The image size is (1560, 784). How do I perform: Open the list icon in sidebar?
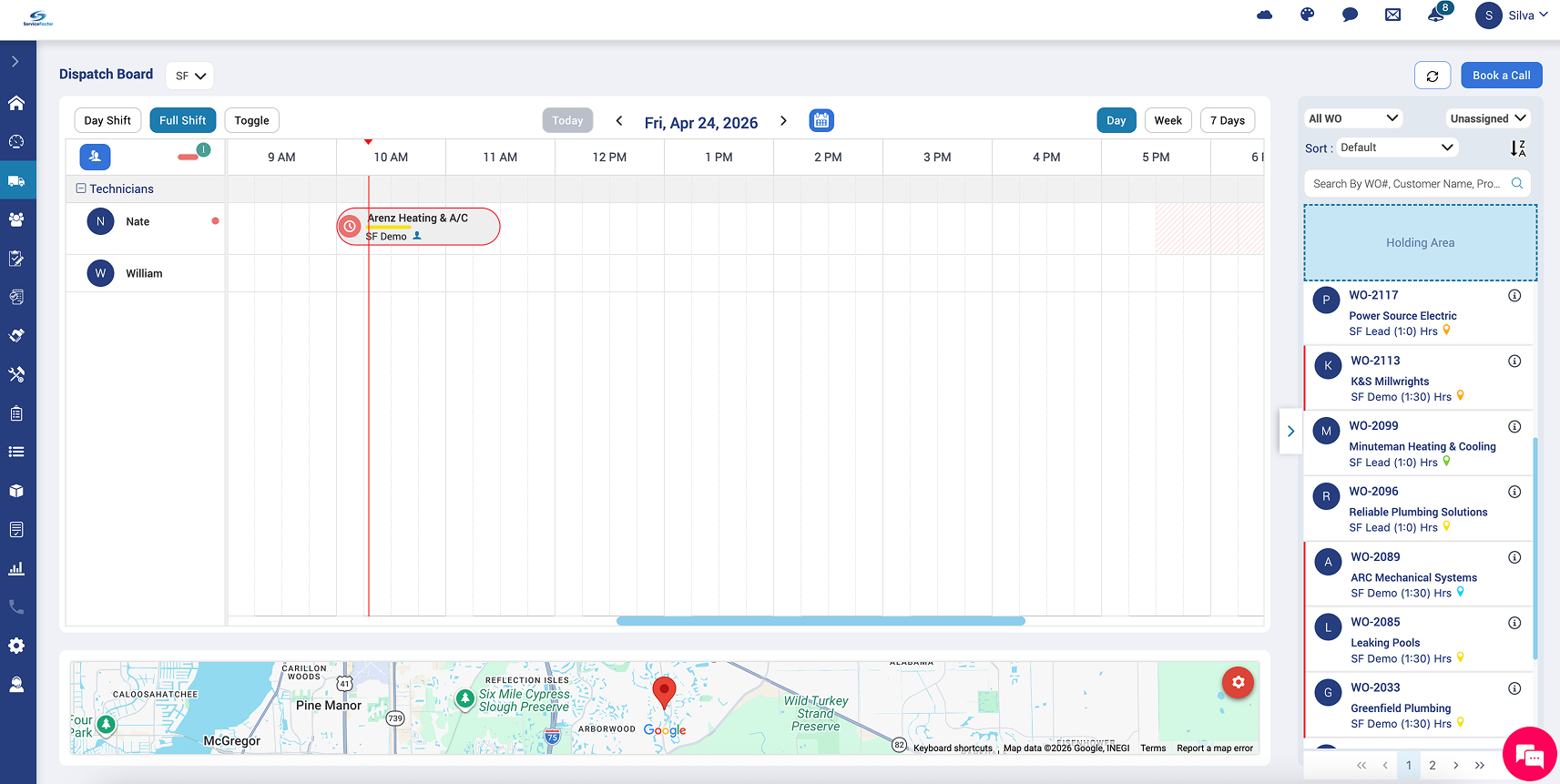point(16,452)
